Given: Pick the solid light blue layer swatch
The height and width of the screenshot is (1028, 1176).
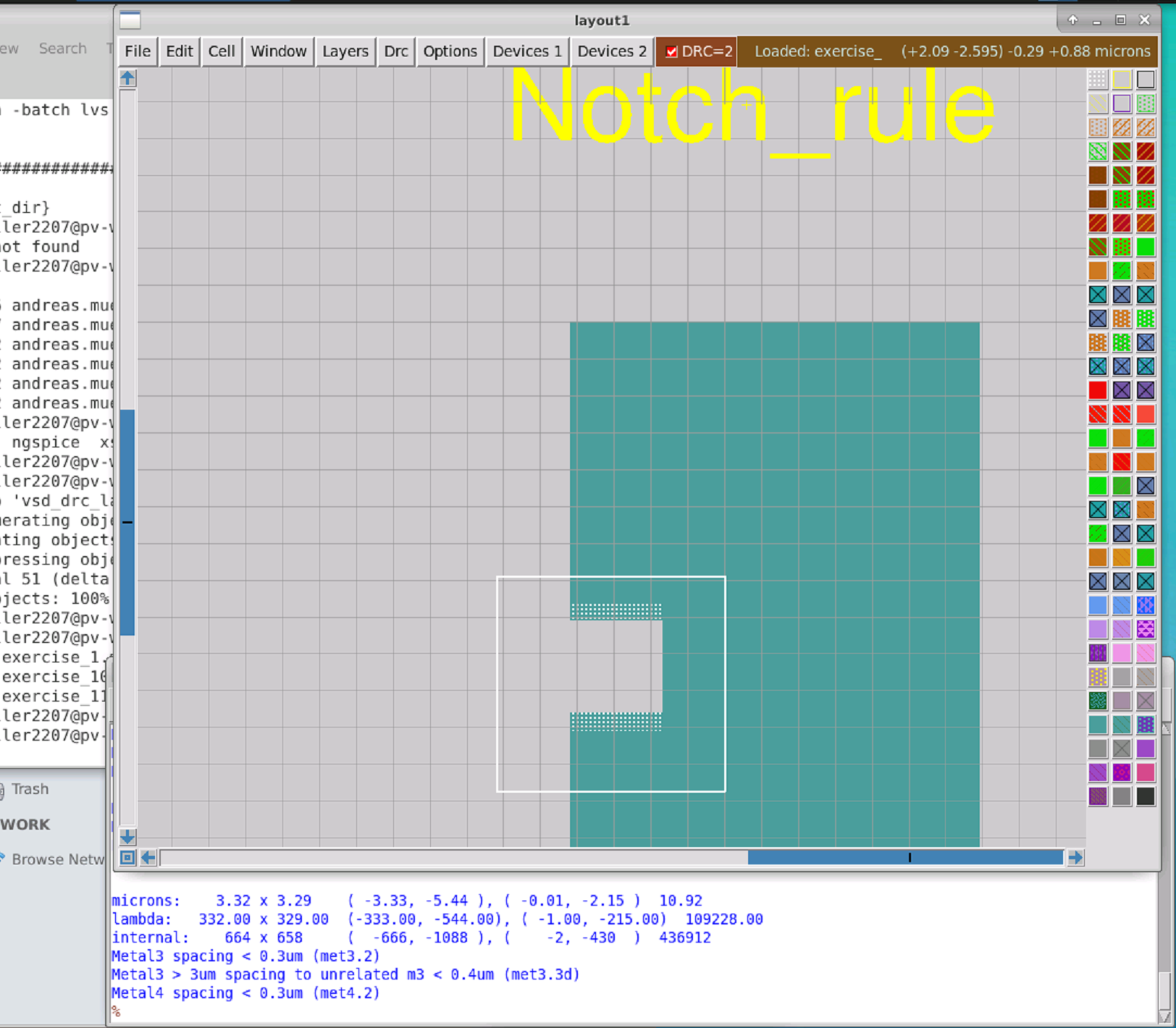Looking at the screenshot, I should point(1098,605).
